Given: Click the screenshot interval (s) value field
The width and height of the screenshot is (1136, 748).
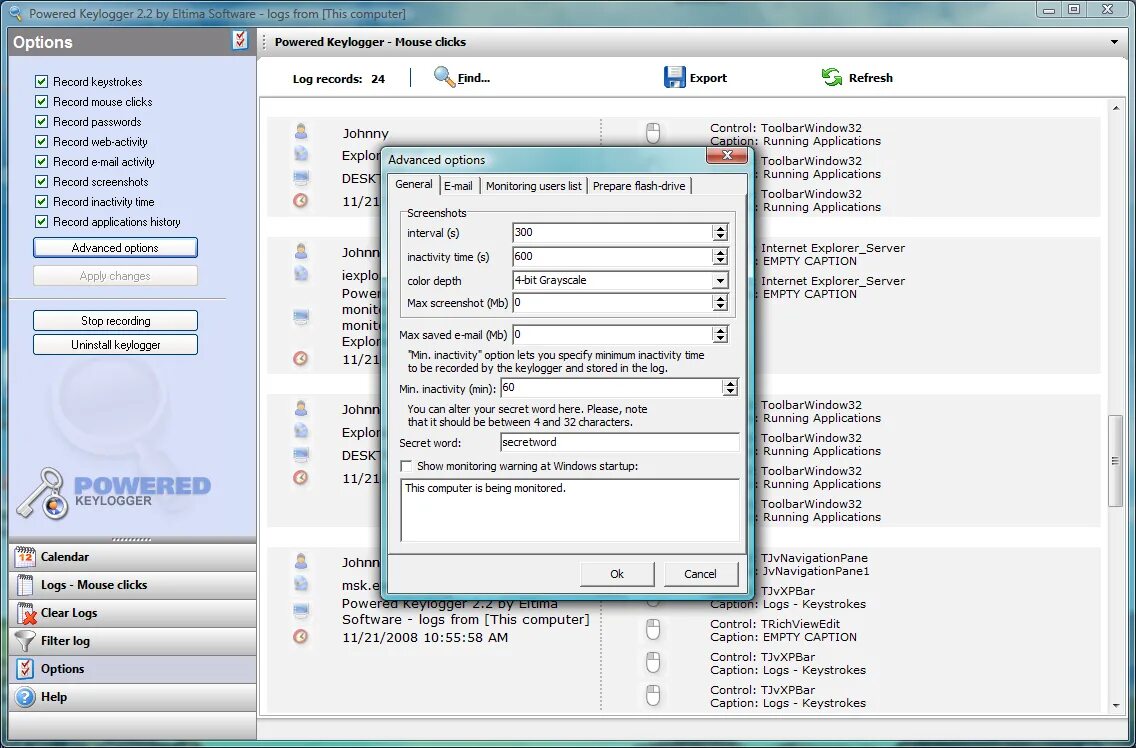Looking at the screenshot, I should [x=612, y=233].
